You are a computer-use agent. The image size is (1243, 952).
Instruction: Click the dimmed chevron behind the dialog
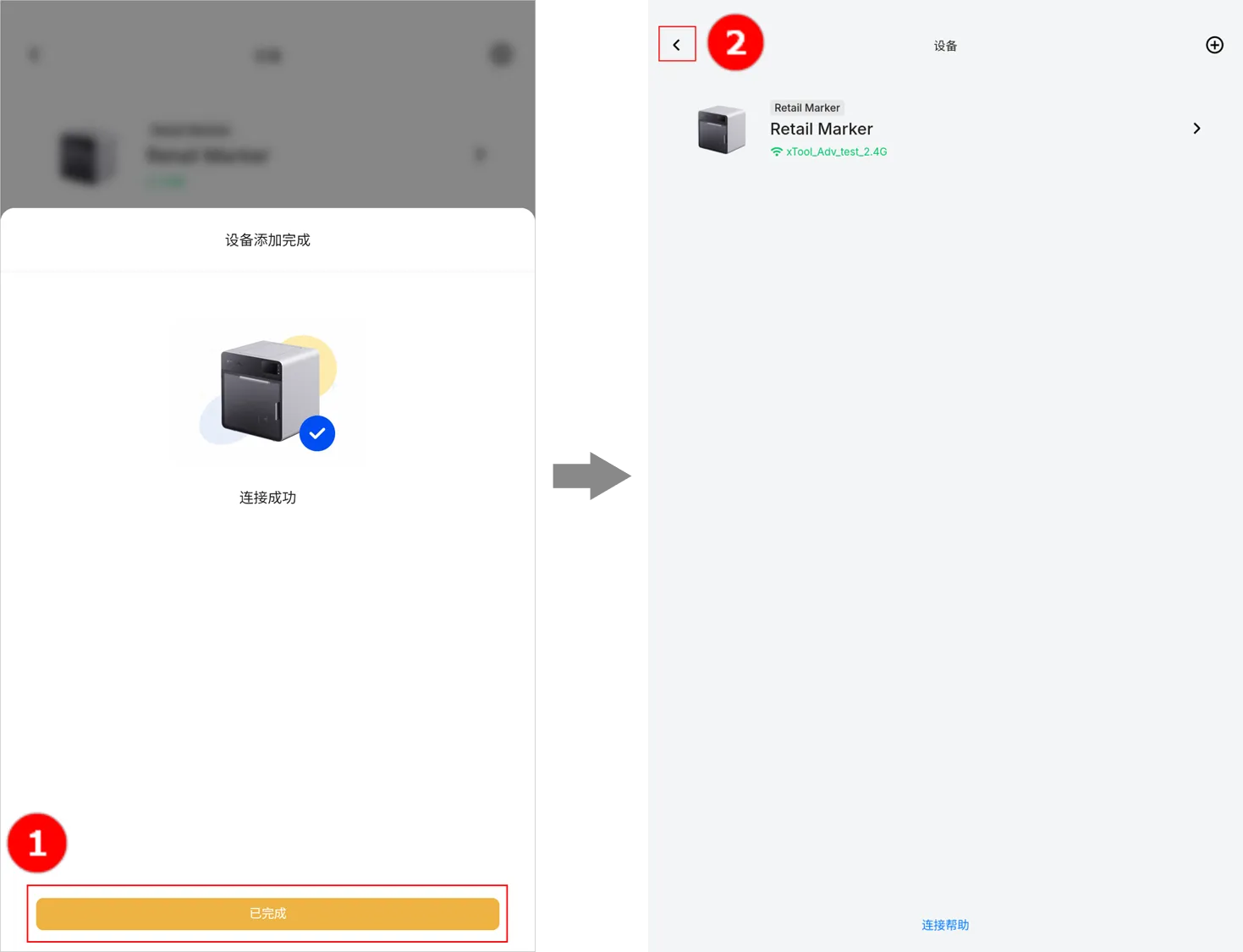[x=480, y=155]
